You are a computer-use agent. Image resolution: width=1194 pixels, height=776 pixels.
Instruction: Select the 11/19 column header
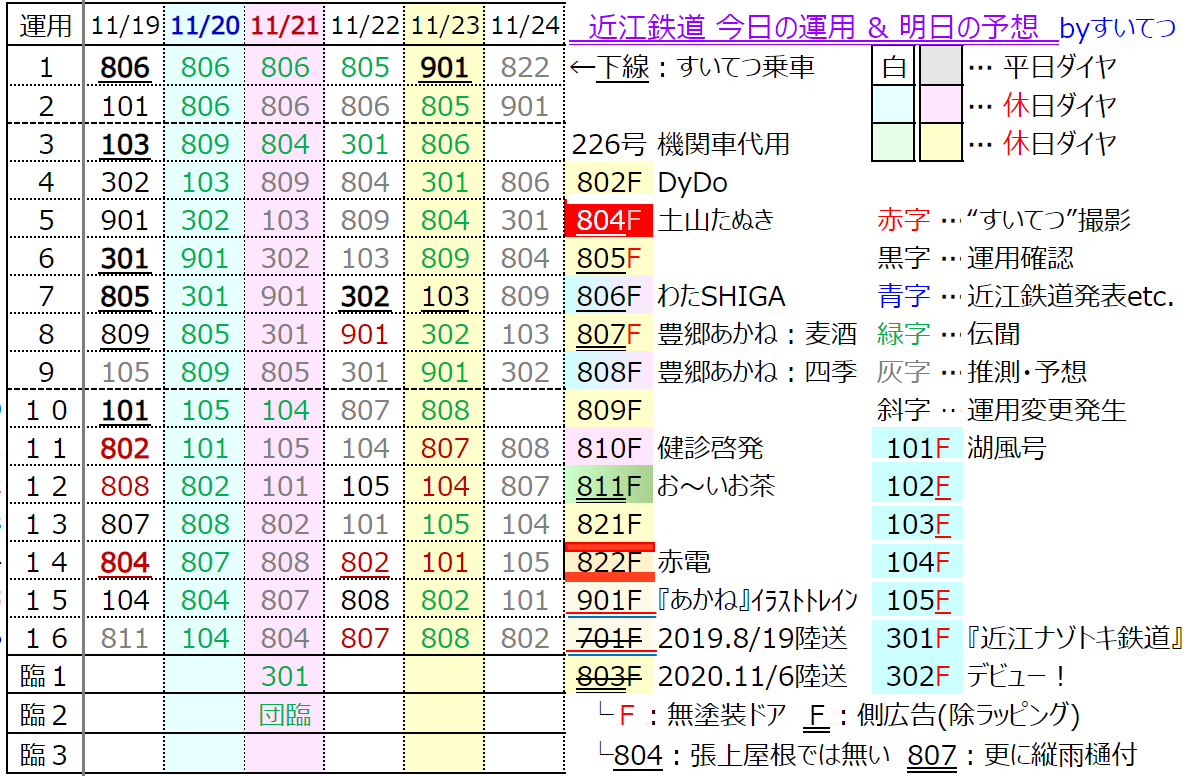pos(125,27)
